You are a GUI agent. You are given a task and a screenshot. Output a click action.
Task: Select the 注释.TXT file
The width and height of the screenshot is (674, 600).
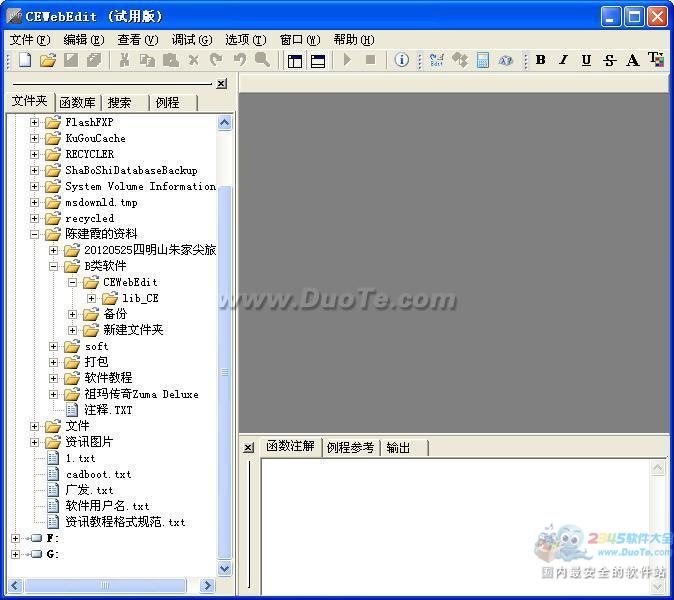click(x=108, y=410)
